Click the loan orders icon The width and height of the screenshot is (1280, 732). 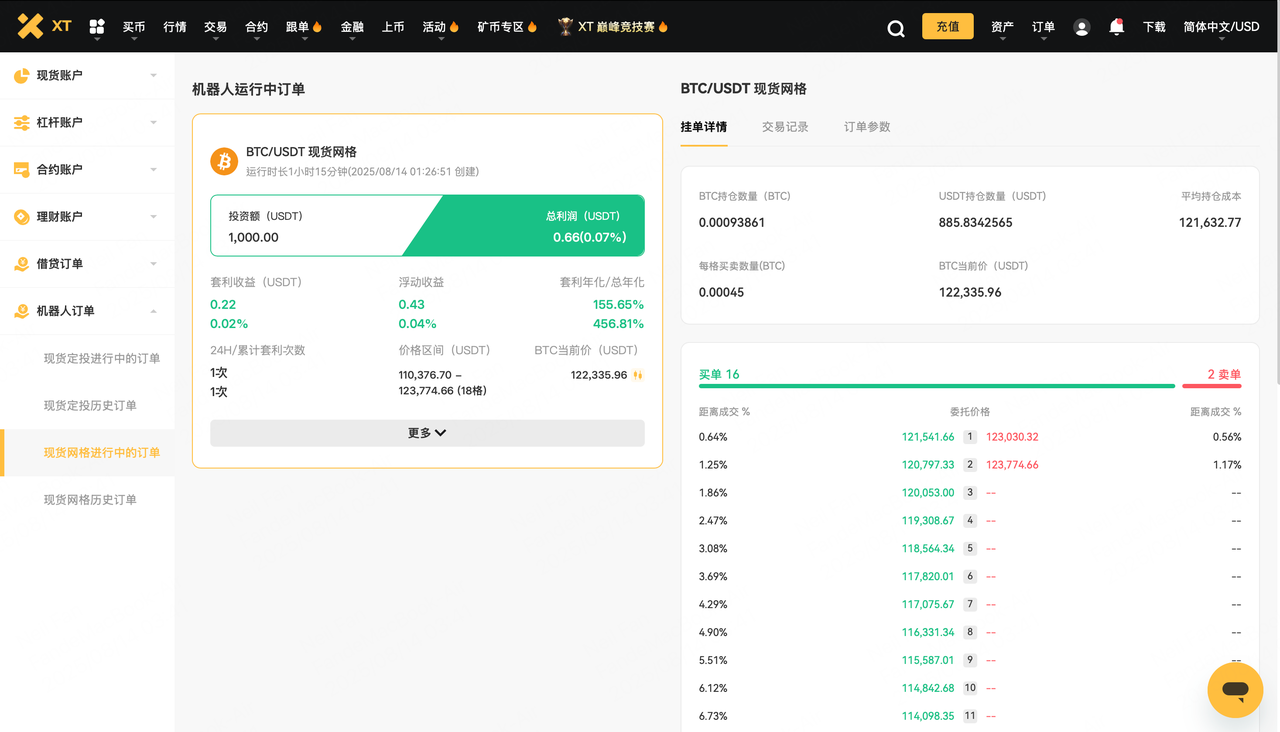tap(21, 264)
